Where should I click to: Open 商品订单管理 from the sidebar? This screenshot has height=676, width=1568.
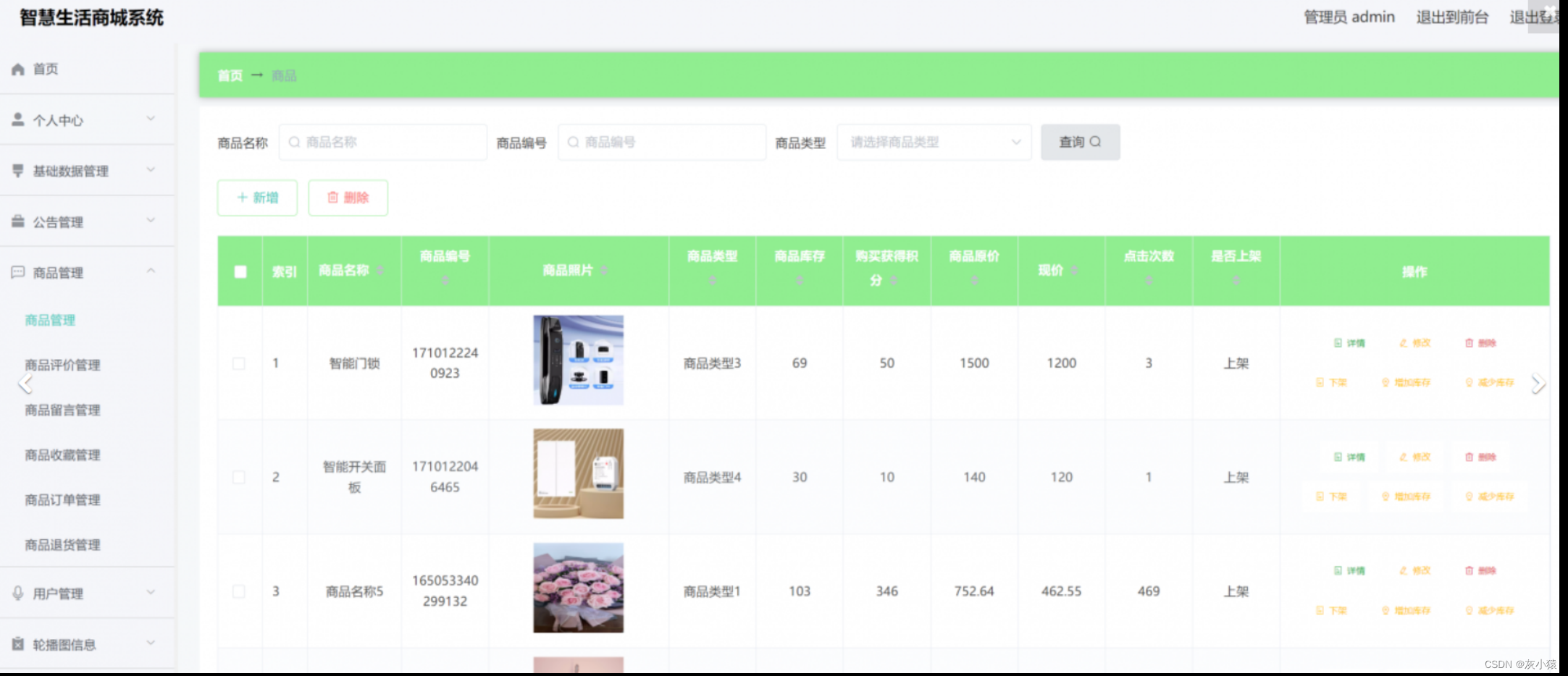pyautogui.click(x=63, y=499)
